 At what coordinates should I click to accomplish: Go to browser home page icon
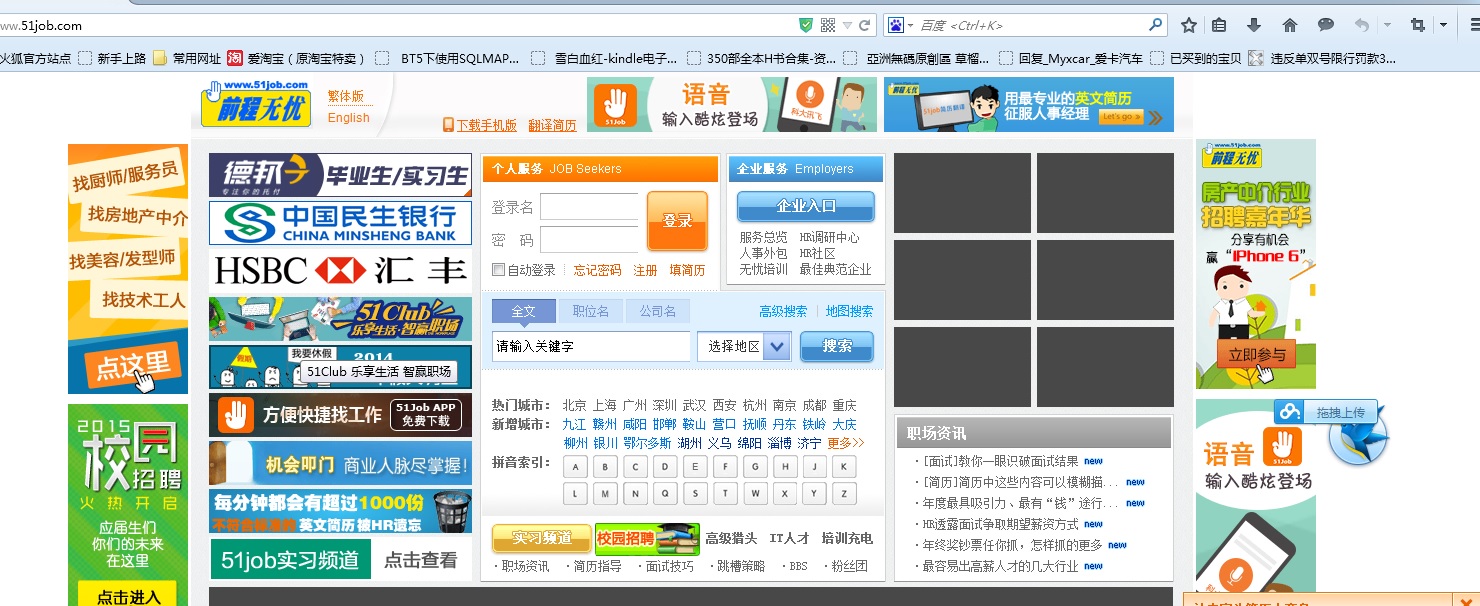coord(1290,25)
